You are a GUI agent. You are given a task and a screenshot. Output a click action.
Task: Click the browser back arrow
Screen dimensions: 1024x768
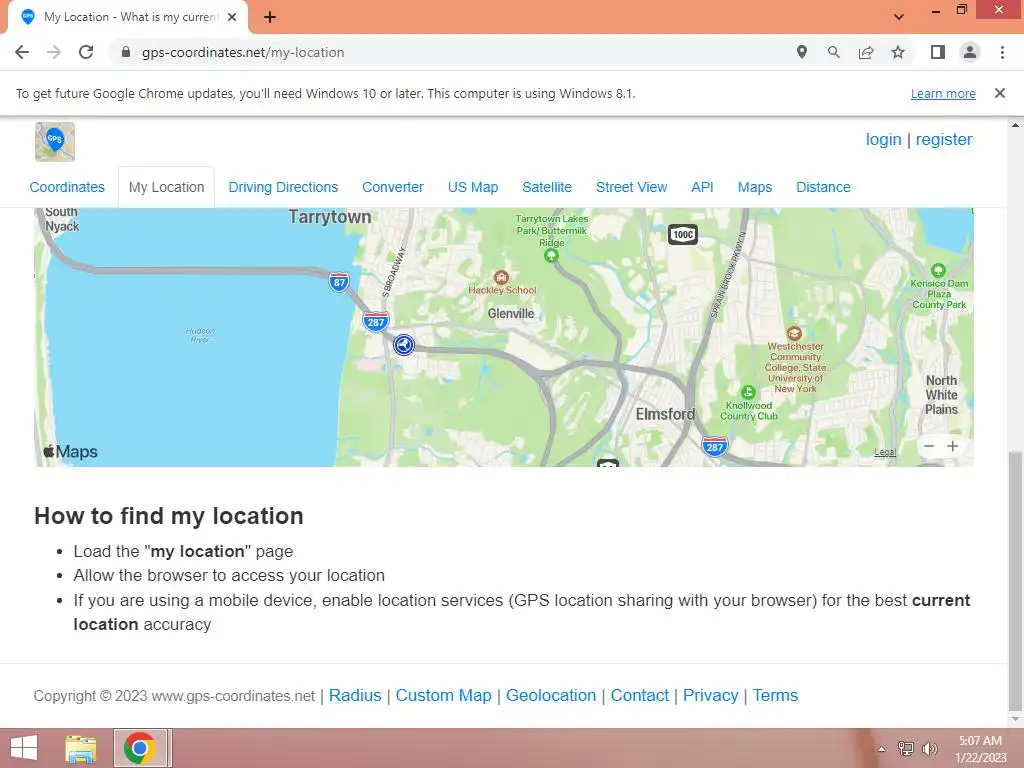(22, 52)
